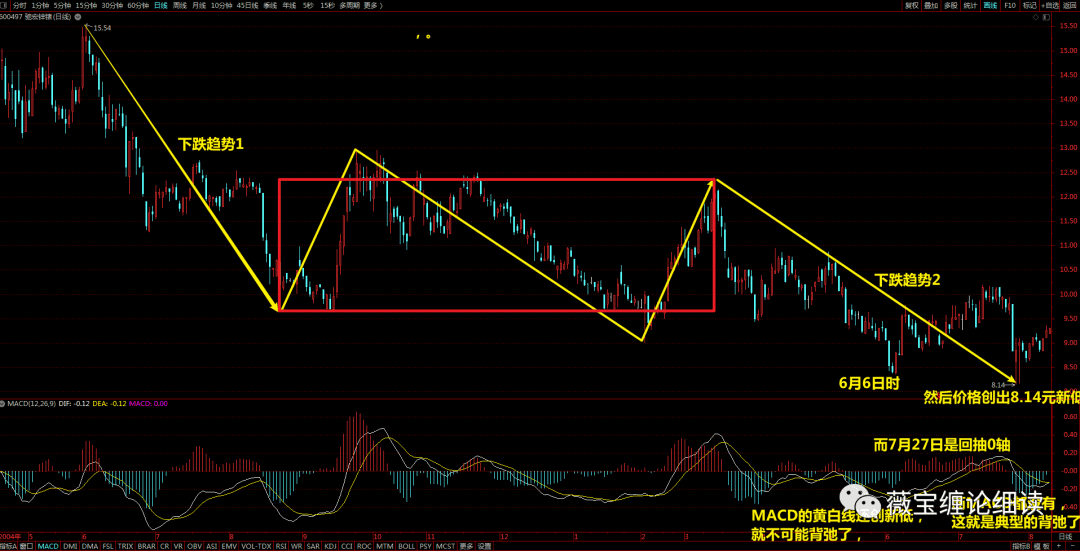1080x551 pixels.
Task: Select the TRIX indicator tab
Action: [125, 546]
